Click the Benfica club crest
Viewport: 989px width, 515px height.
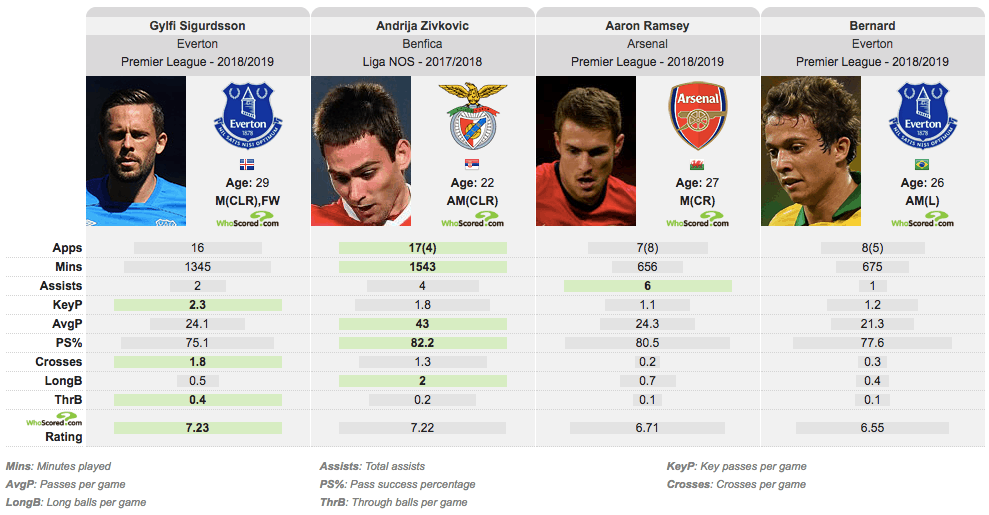472,115
